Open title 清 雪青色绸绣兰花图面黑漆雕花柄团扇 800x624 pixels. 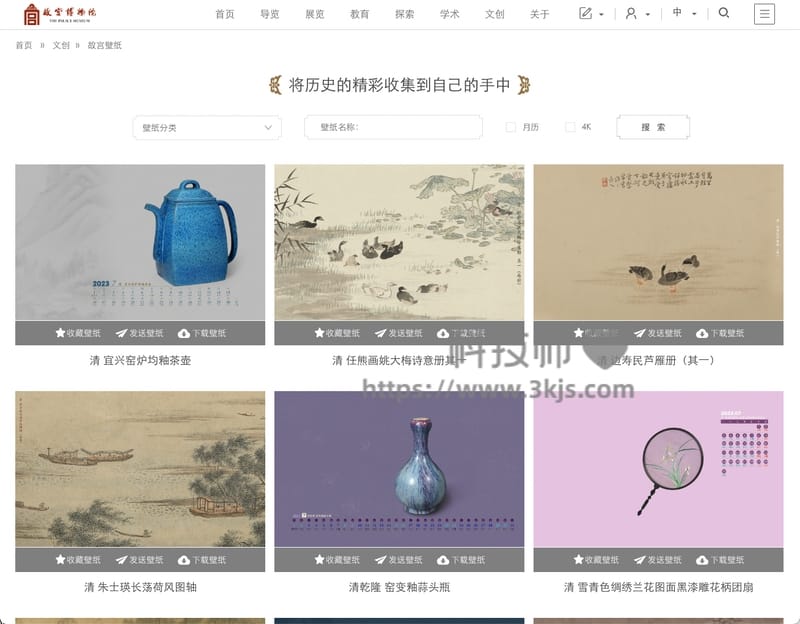tap(659, 587)
